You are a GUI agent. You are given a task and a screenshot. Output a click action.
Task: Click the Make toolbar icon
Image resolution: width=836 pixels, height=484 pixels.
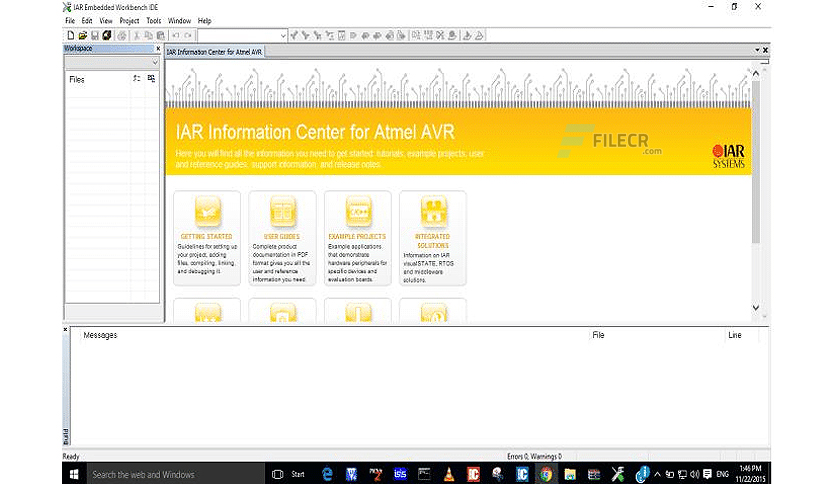428,35
